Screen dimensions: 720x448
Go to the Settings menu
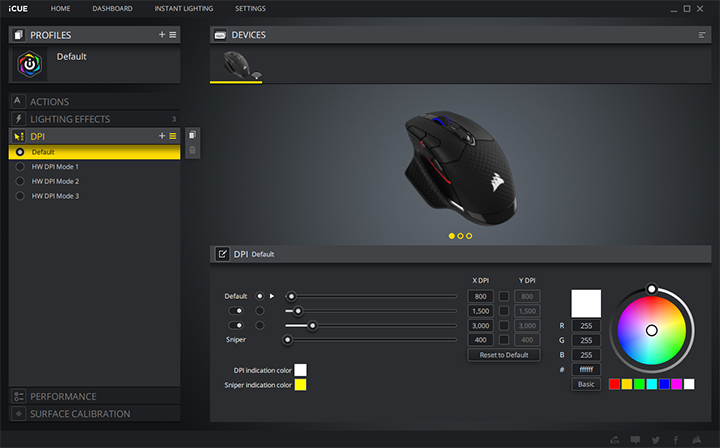click(250, 8)
